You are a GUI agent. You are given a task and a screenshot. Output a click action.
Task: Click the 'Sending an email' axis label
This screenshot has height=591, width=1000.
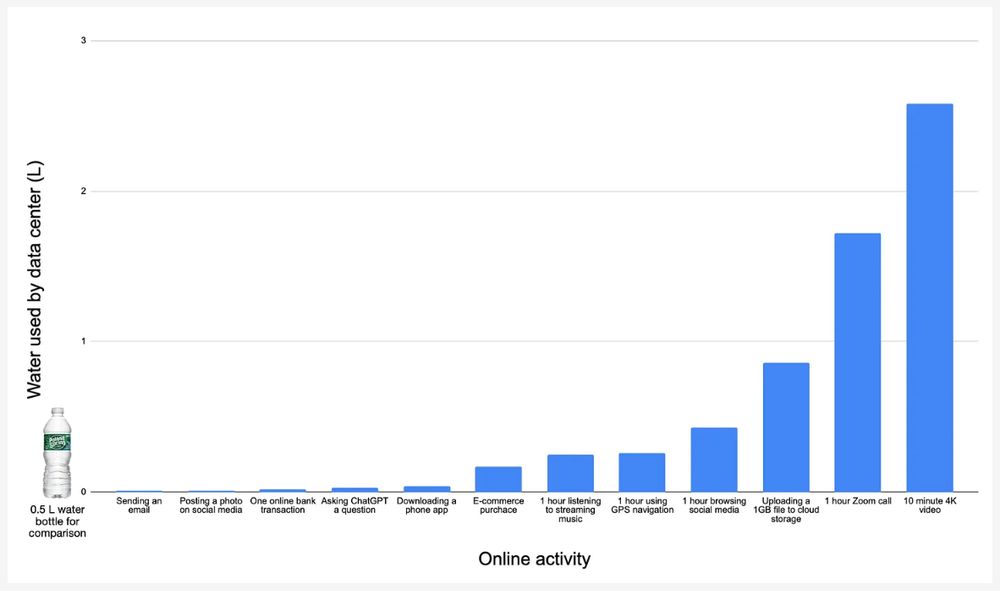pos(139,506)
